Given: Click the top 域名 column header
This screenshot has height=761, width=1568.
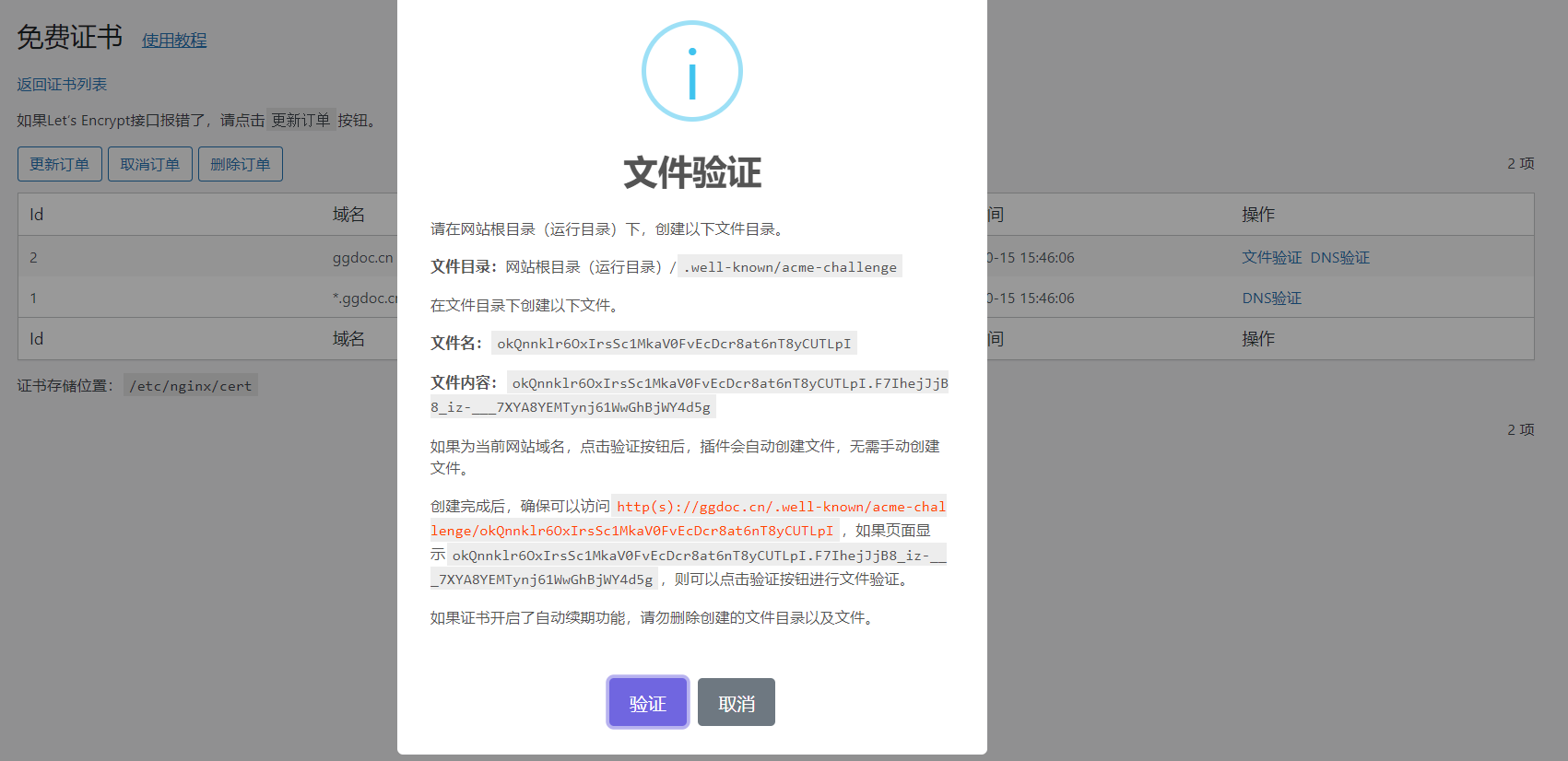Looking at the screenshot, I should pyautogui.click(x=348, y=215).
